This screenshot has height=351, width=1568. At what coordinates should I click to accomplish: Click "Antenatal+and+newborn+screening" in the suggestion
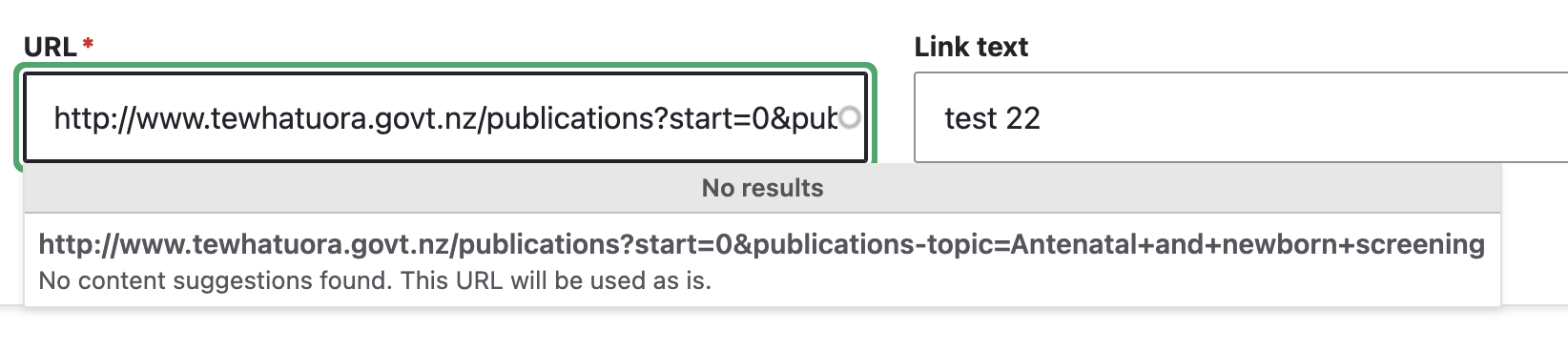(1248, 245)
